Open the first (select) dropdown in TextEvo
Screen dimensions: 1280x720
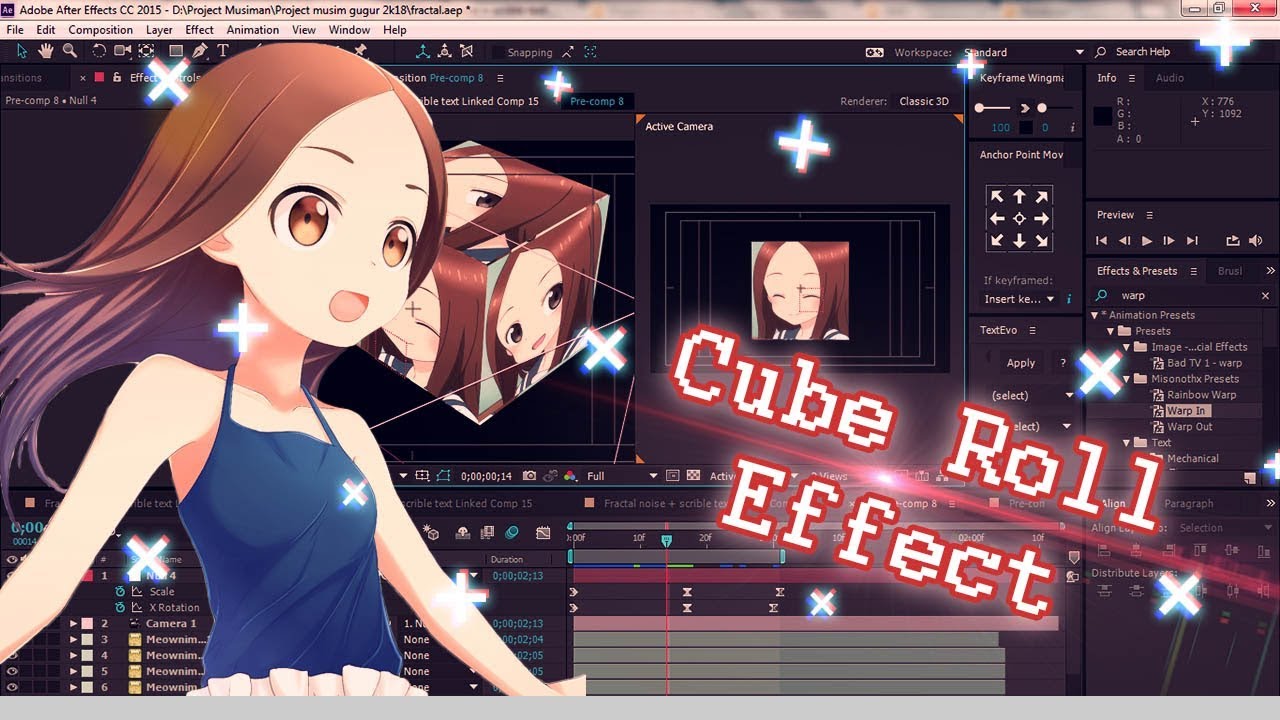[x=1032, y=395]
